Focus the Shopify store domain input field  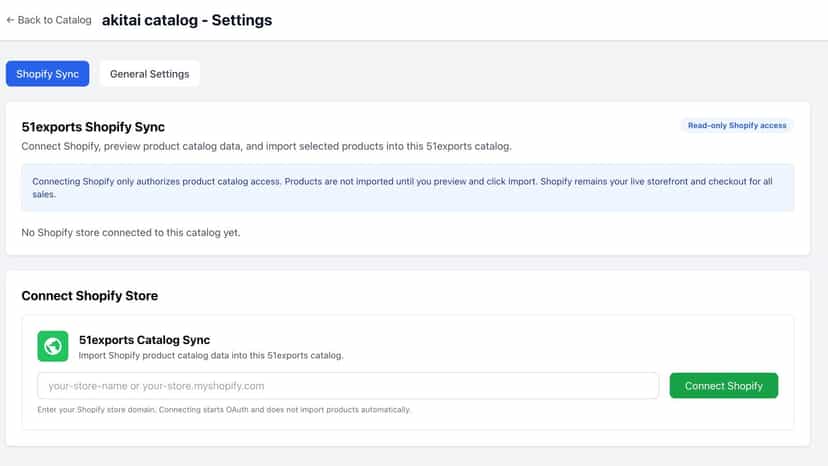348,386
